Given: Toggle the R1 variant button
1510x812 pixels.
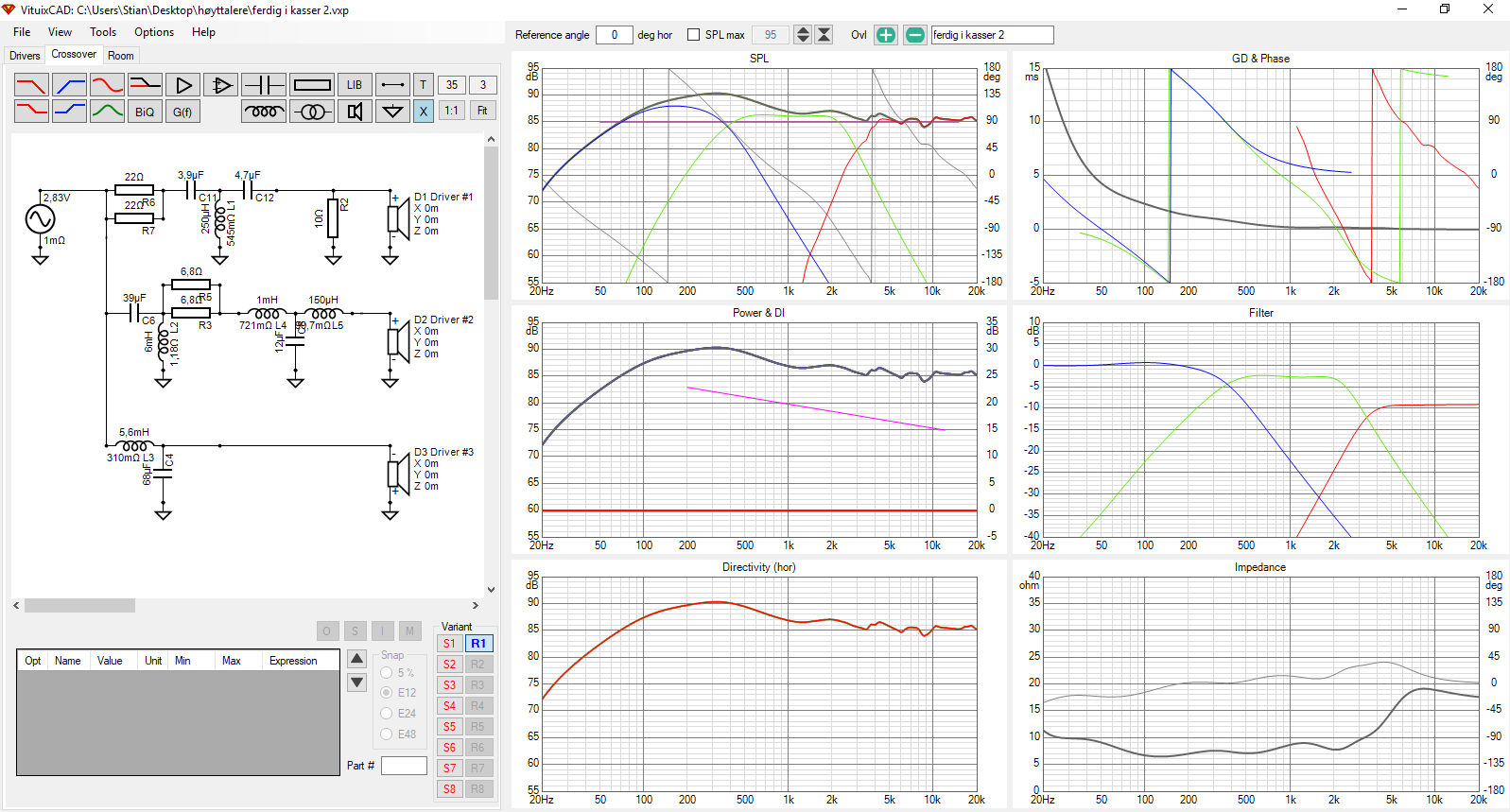Looking at the screenshot, I should pyautogui.click(x=478, y=644).
